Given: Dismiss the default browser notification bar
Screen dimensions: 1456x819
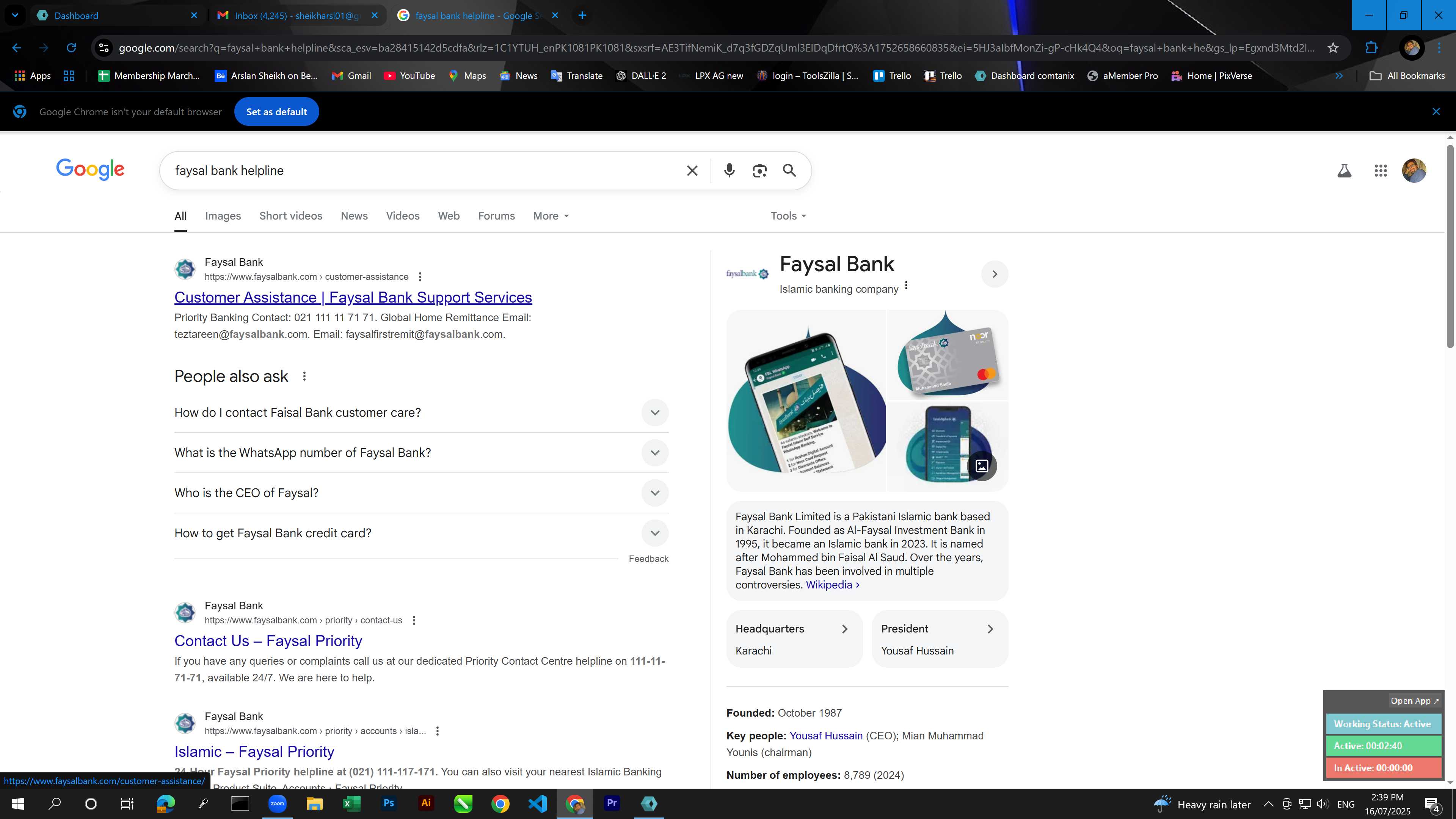Looking at the screenshot, I should (1436, 112).
